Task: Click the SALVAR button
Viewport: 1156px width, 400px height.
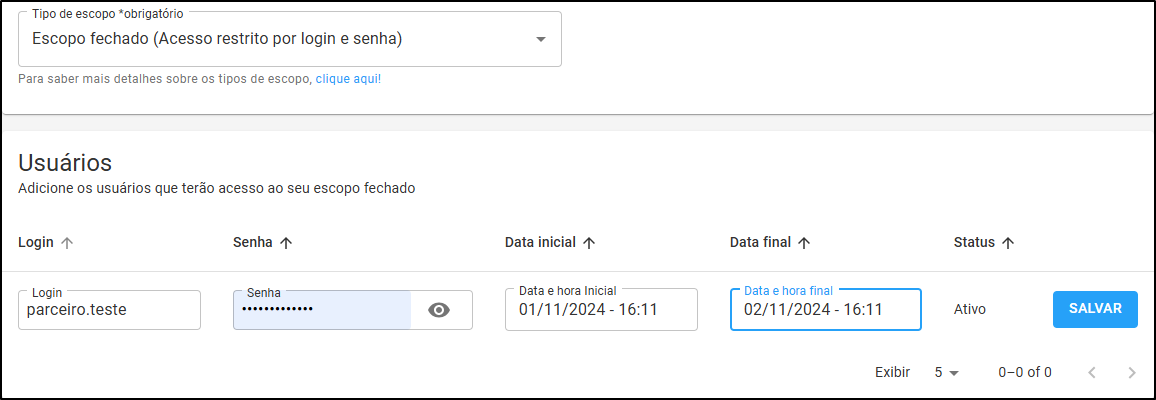Action: click(x=1095, y=309)
